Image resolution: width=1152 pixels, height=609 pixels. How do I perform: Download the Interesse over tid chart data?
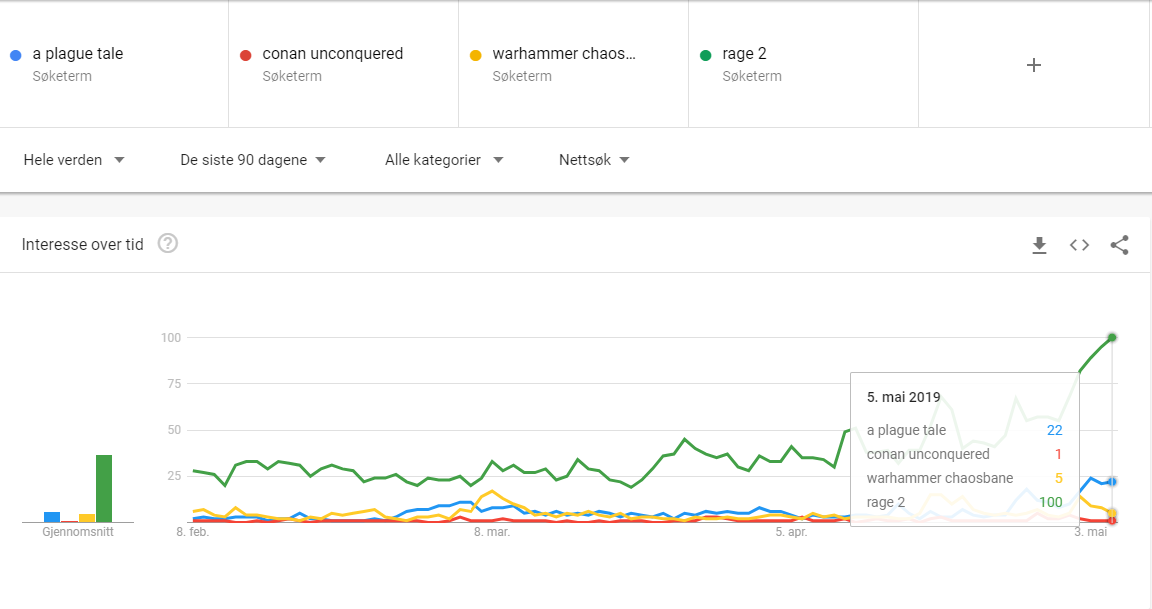click(x=1039, y=245)
